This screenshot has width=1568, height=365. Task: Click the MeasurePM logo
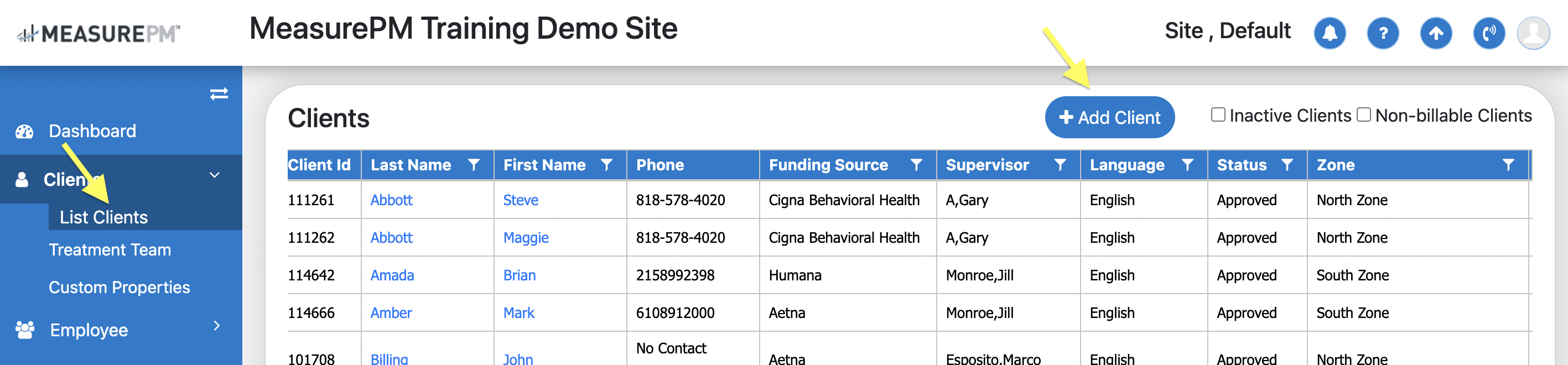point(98,33)
